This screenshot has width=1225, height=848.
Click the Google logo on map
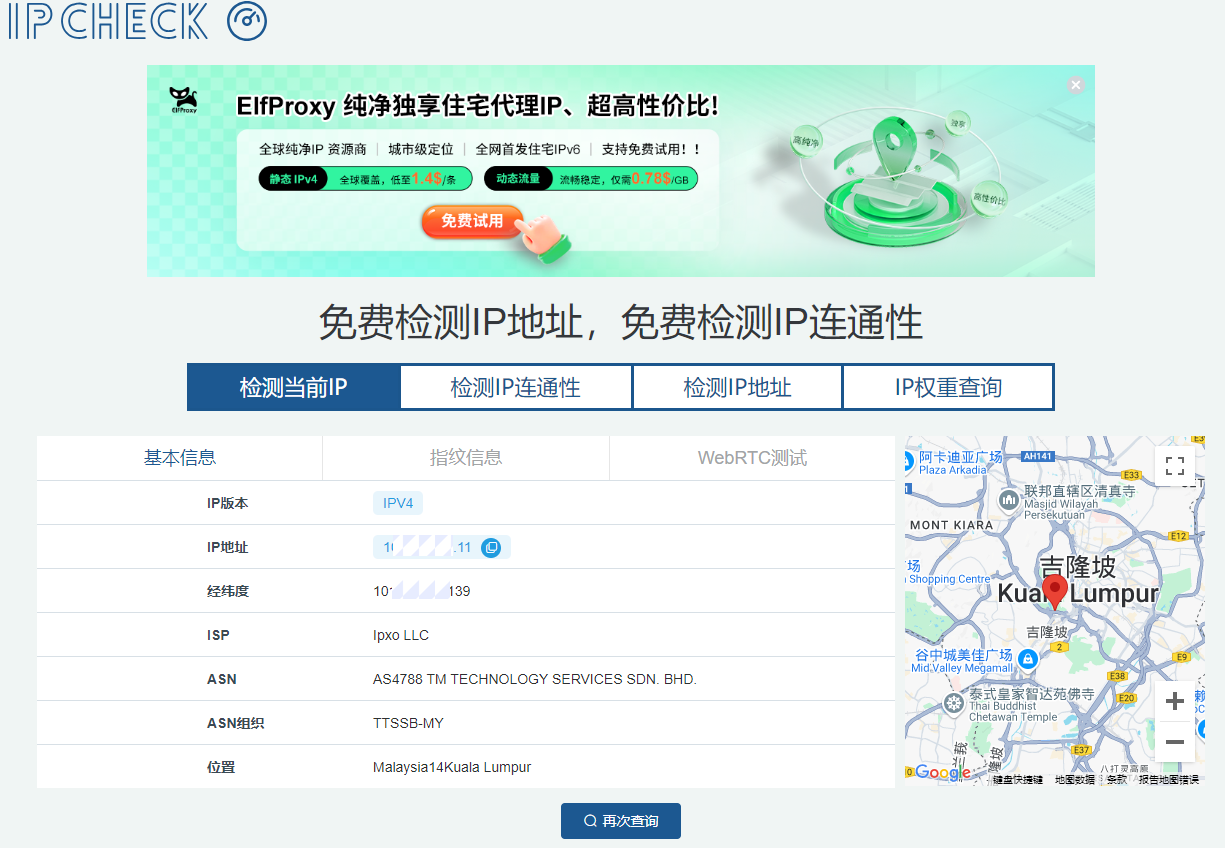pos(942,772)
